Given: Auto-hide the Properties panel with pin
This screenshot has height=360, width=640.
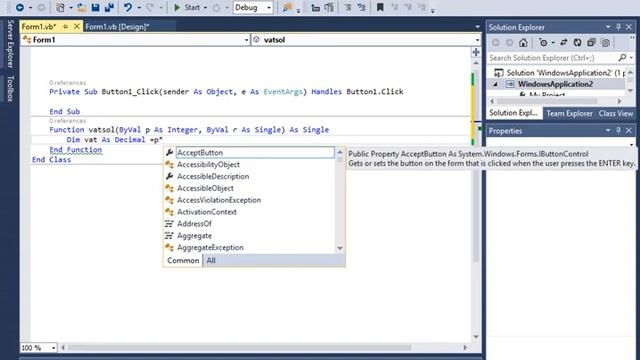Looking at the screenshot, I should pos(618,131).
